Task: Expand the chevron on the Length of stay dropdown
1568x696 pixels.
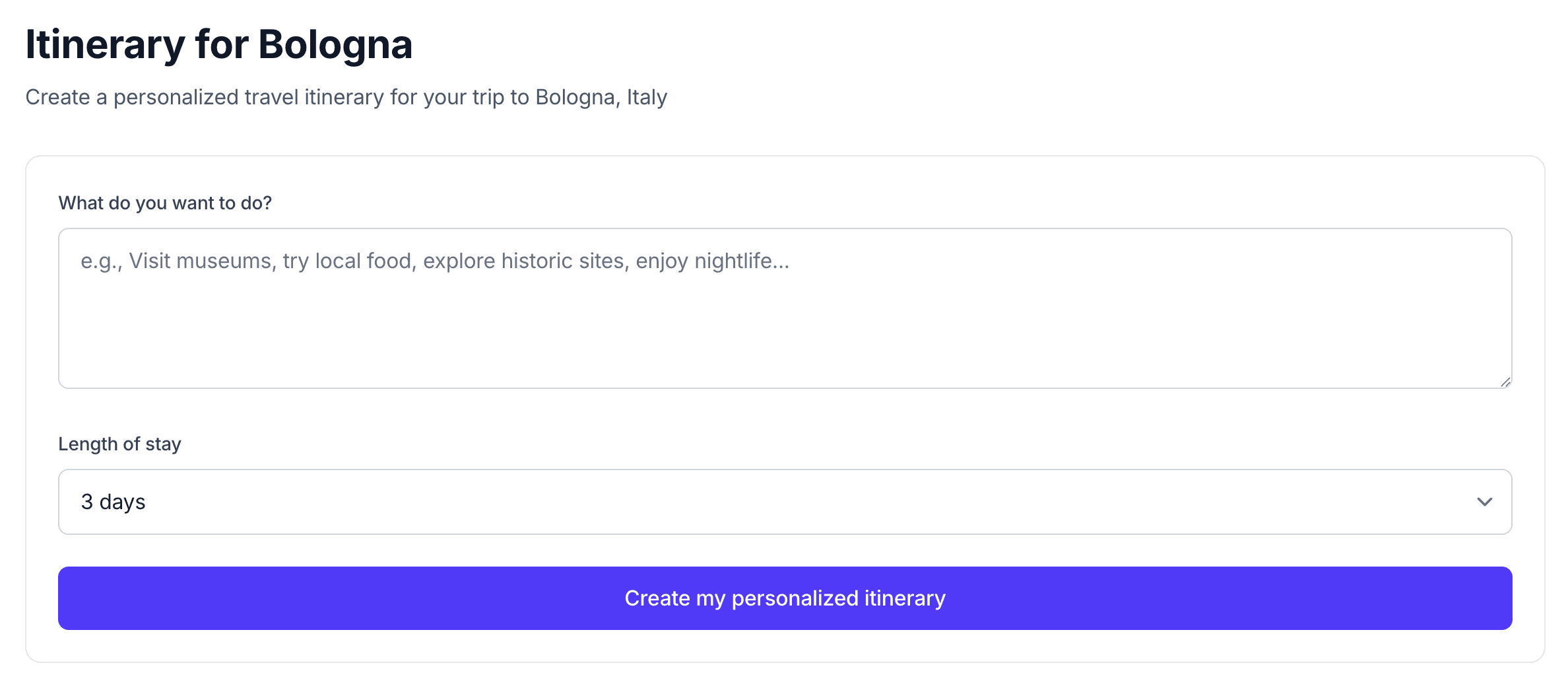Action: [1485, 502]
